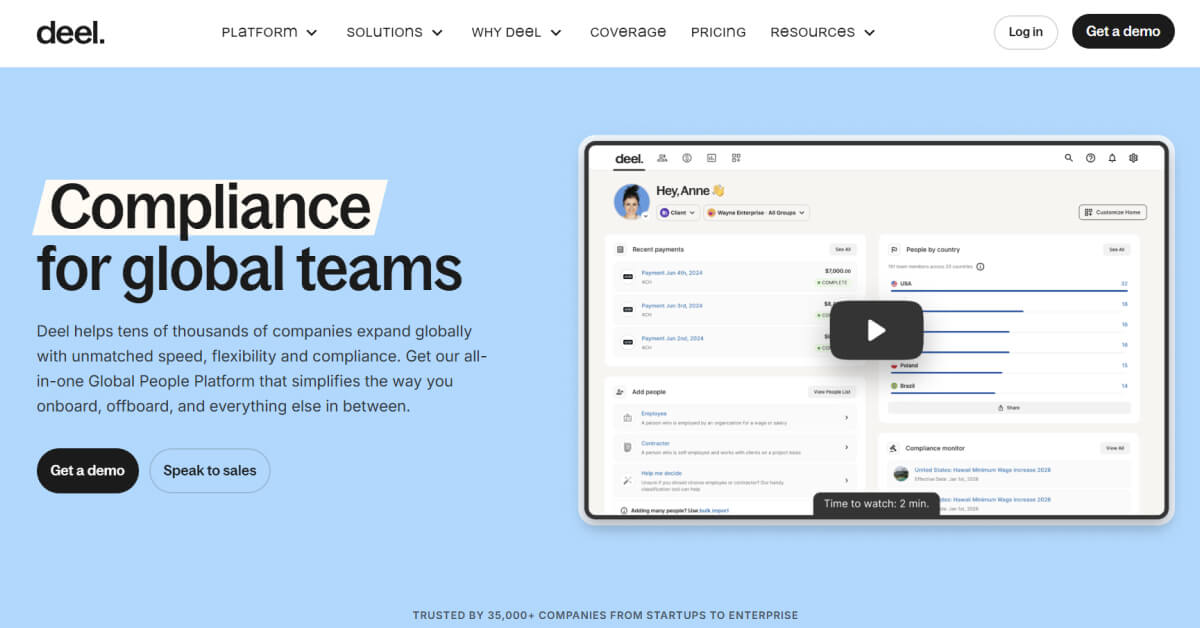Viewport: 1200px width, 628px height.
Task: Open the Pricing page
Action: click(x=718, y=32)
